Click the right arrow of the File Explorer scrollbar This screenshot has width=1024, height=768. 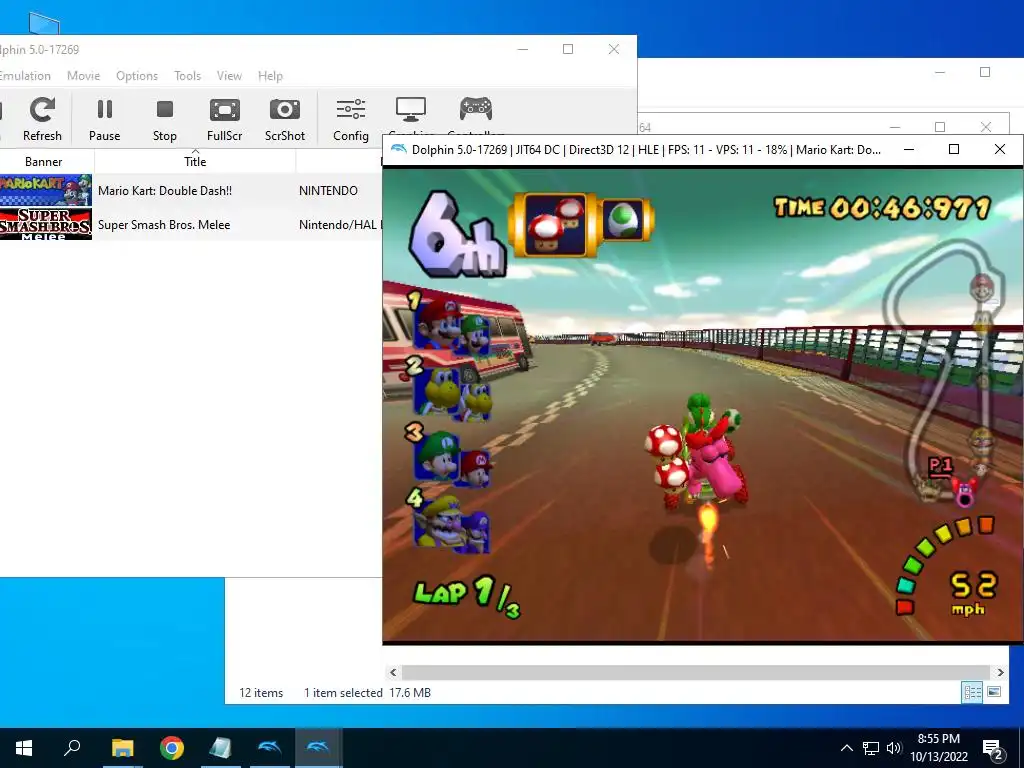click(1000, 672)
